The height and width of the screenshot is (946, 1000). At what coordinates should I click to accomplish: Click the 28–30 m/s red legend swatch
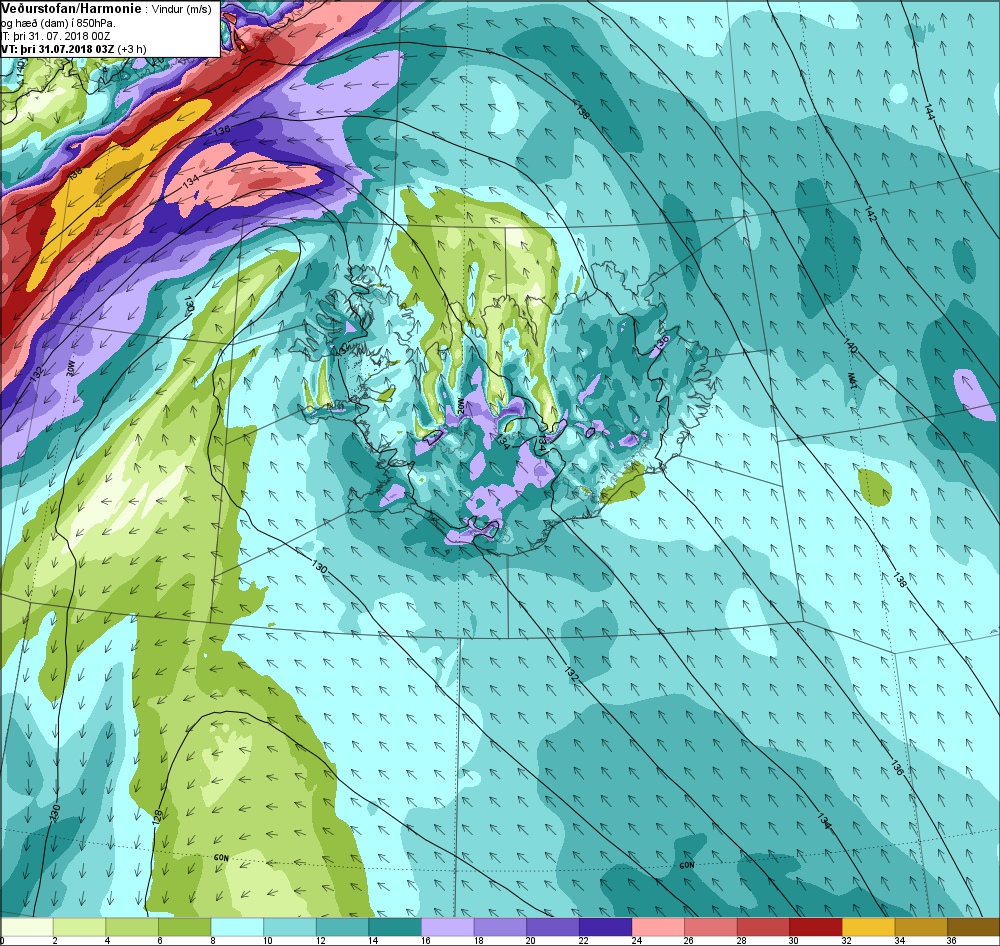coord(763,926)
